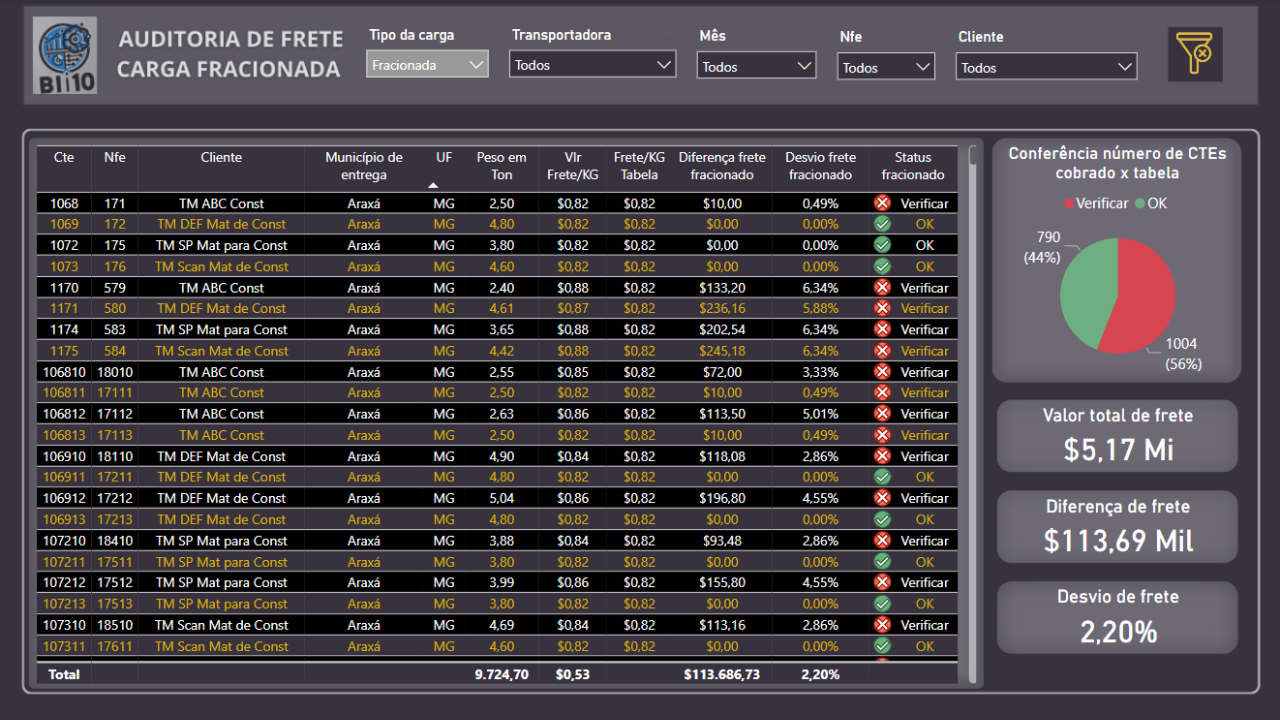This screenshot has height=720, width=1280.
Task: Expand the Transportadora dropdown
Action: pyautogui.click(x=592, y=65)
